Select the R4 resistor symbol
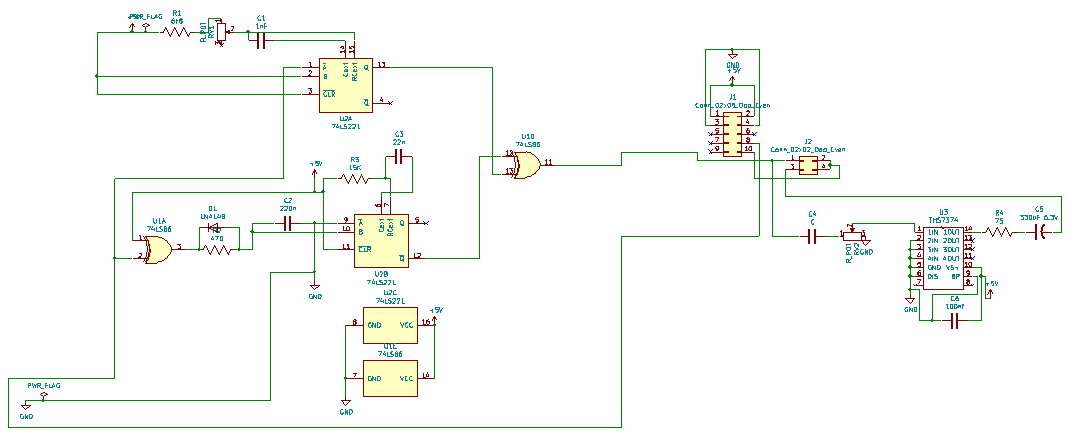1070x448 pixels. [1000, 233]
